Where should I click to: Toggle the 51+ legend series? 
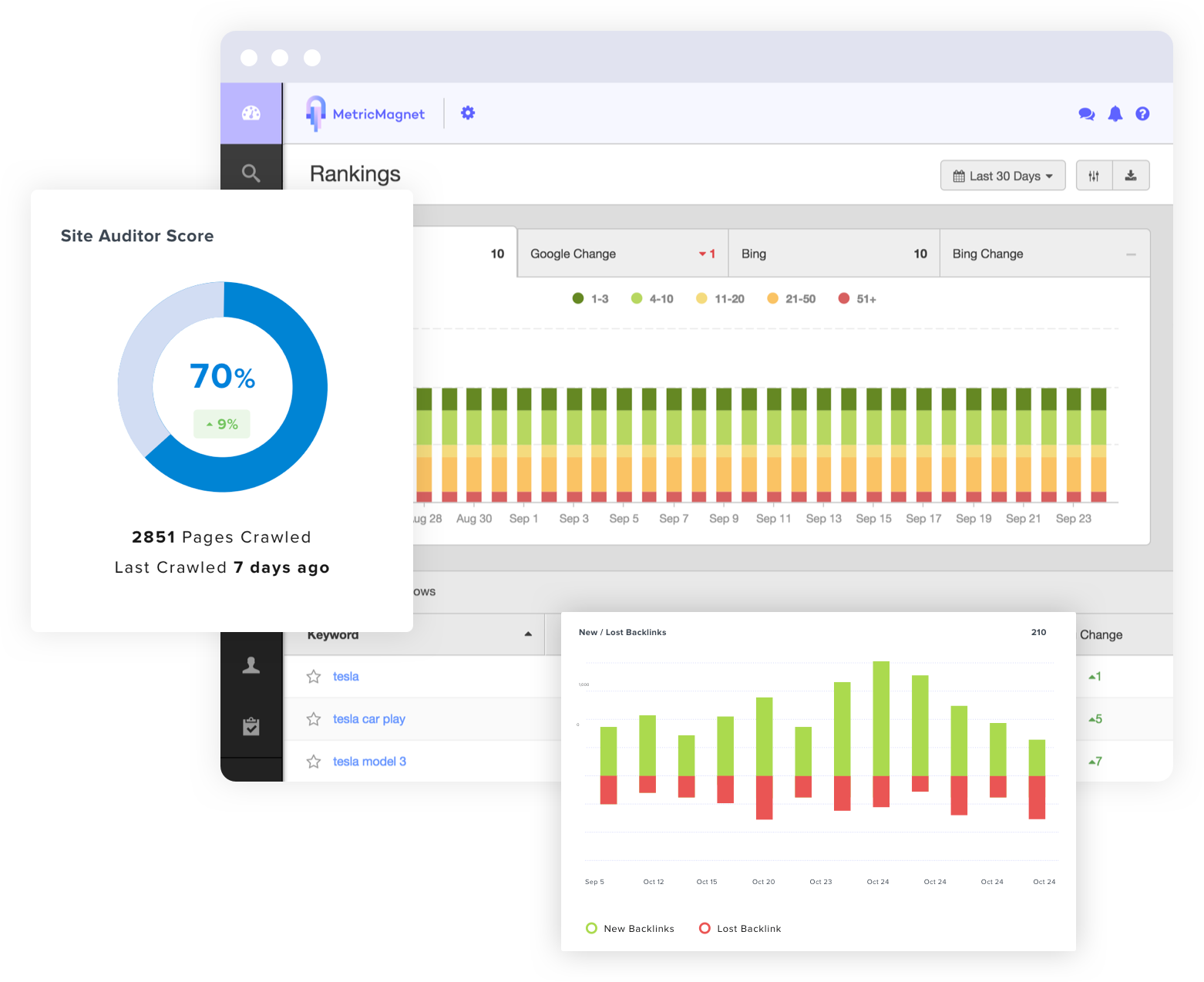coord(857,299)
